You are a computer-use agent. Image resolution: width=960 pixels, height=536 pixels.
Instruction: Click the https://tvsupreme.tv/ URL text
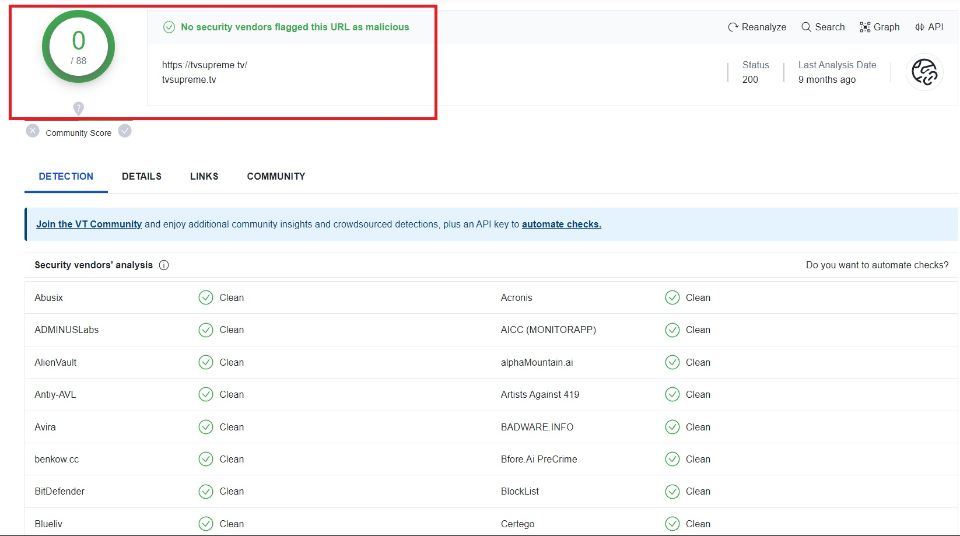pyautogui.click(x=204, y=65)
